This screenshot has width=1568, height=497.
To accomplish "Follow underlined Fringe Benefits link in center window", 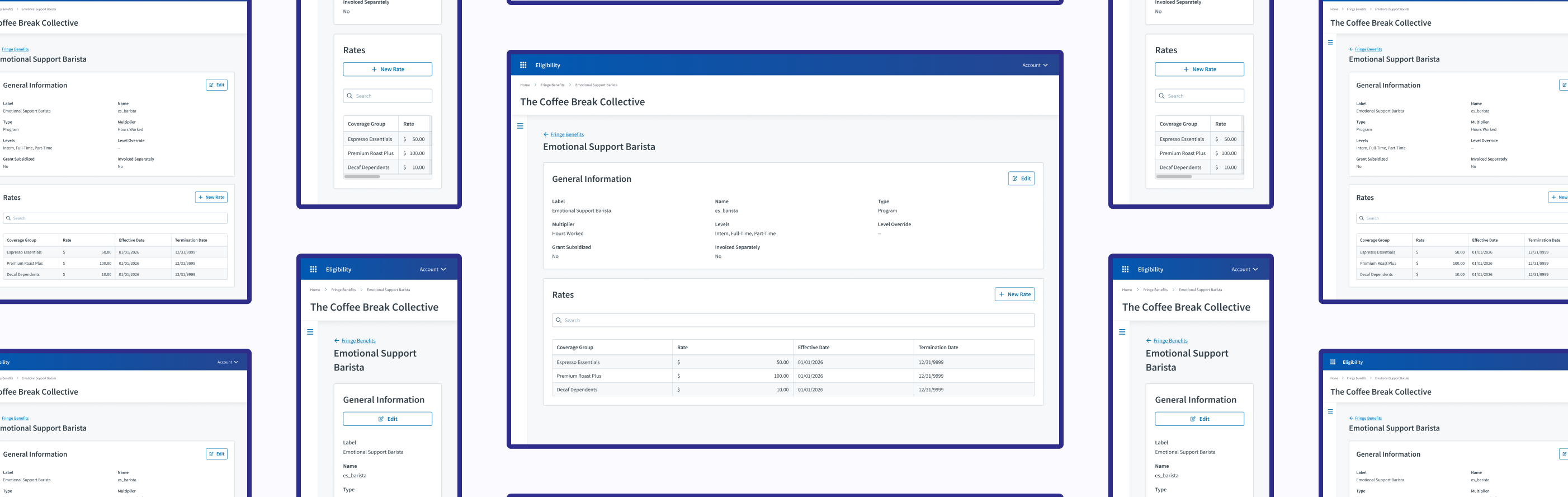I will 566,134.
